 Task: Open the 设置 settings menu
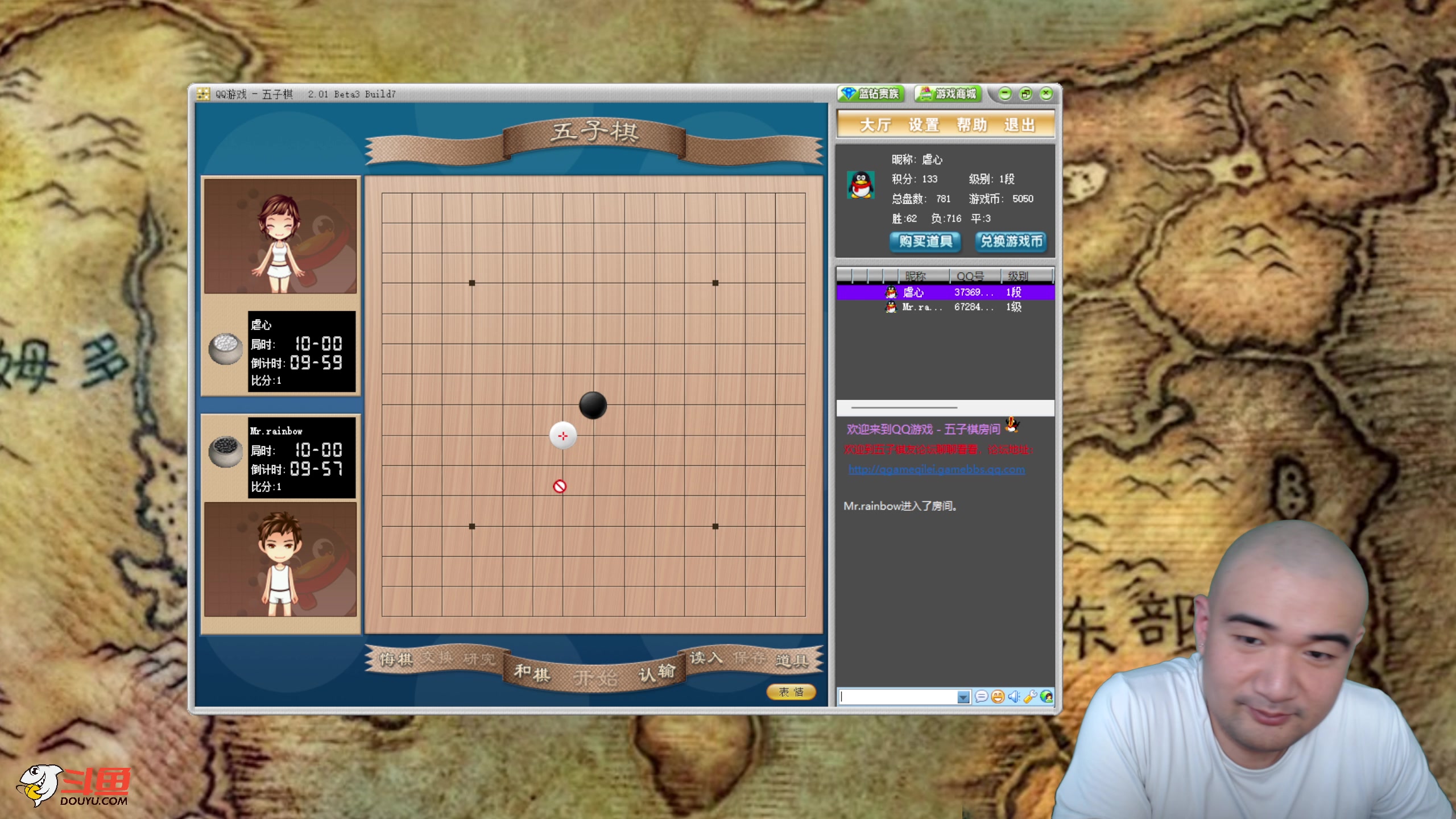click(x=924, y=125)
